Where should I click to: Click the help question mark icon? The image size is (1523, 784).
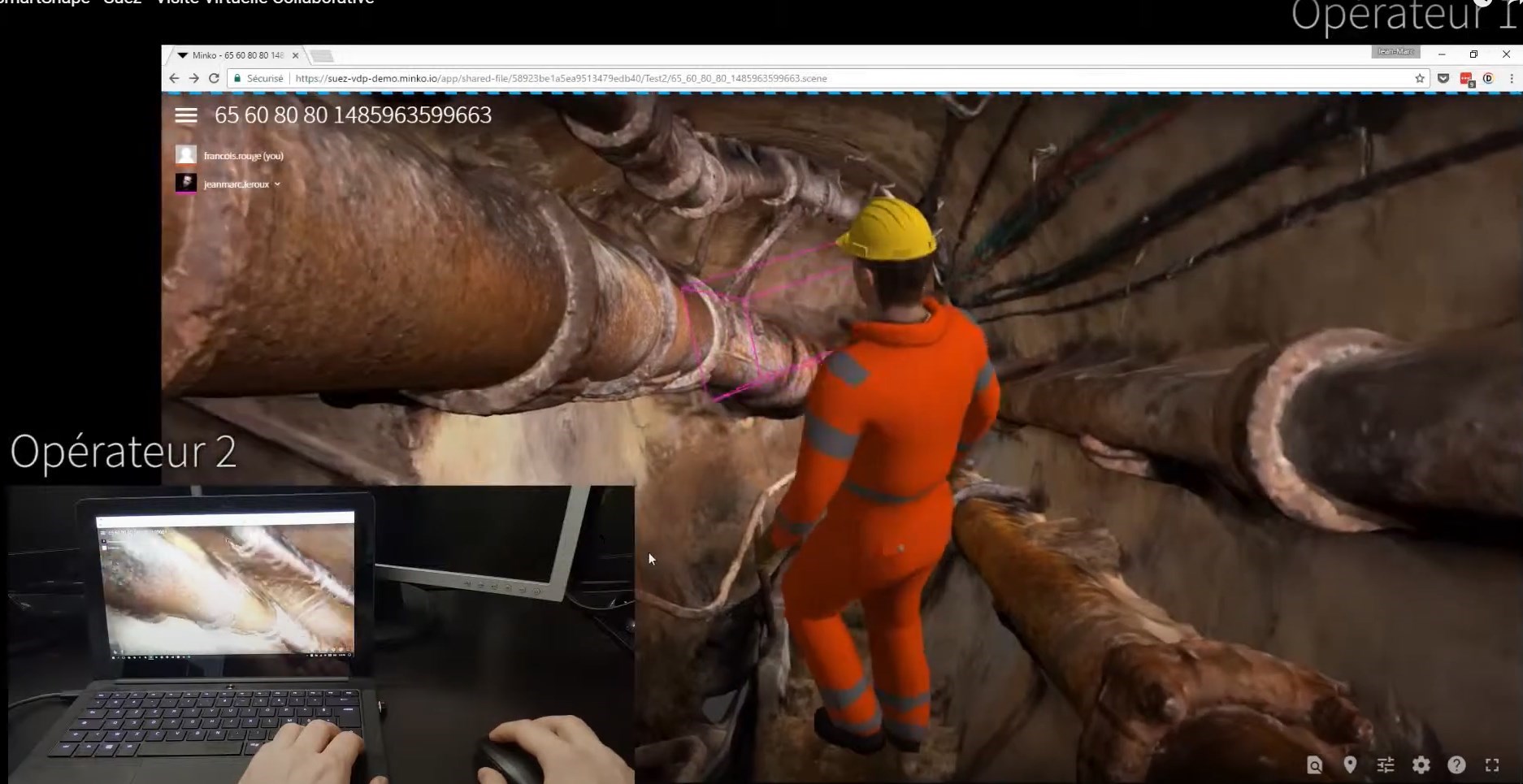pyautogui.click(x=1456, y=765)
